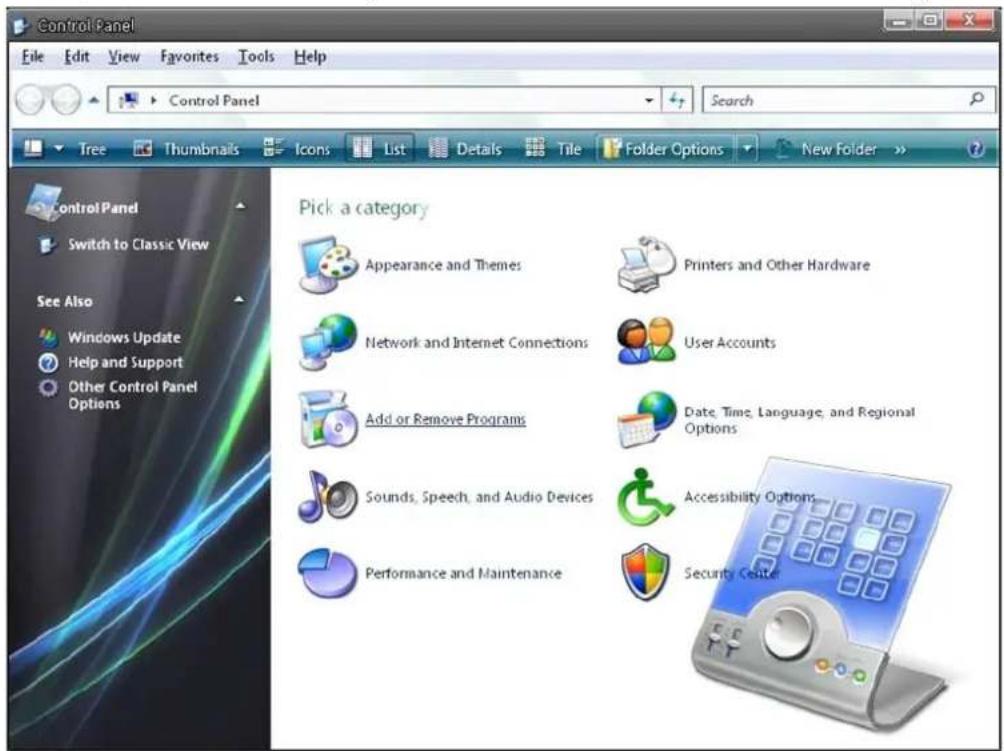
Task: Click the Switch to Classic View link
Action: pos(138,245)
